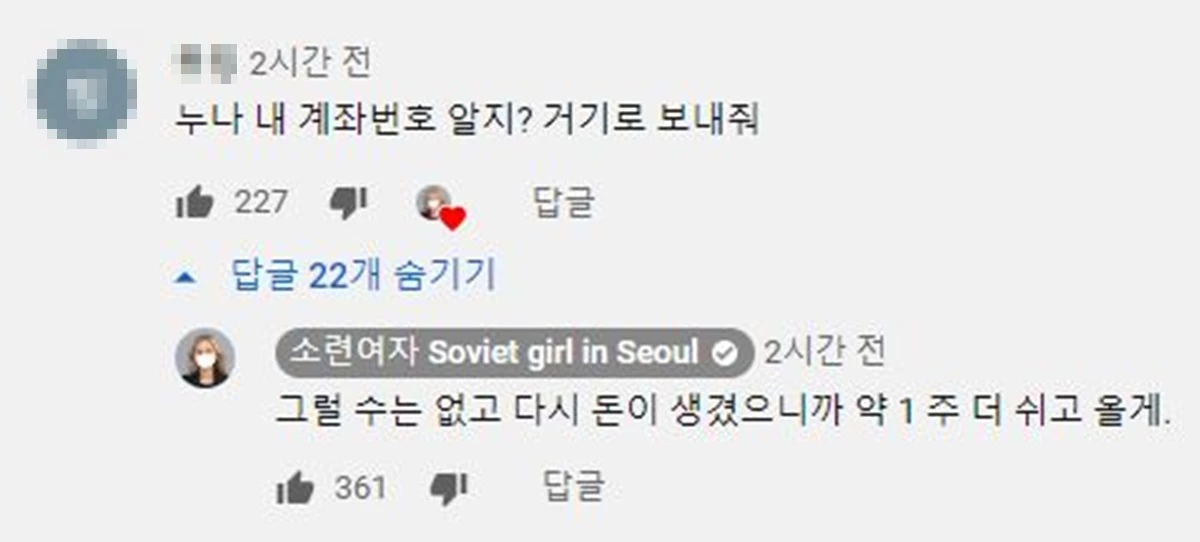1200x542 pixels.
Task: Open the blurred commenter's profile avatar
Action: coord(85,91)
